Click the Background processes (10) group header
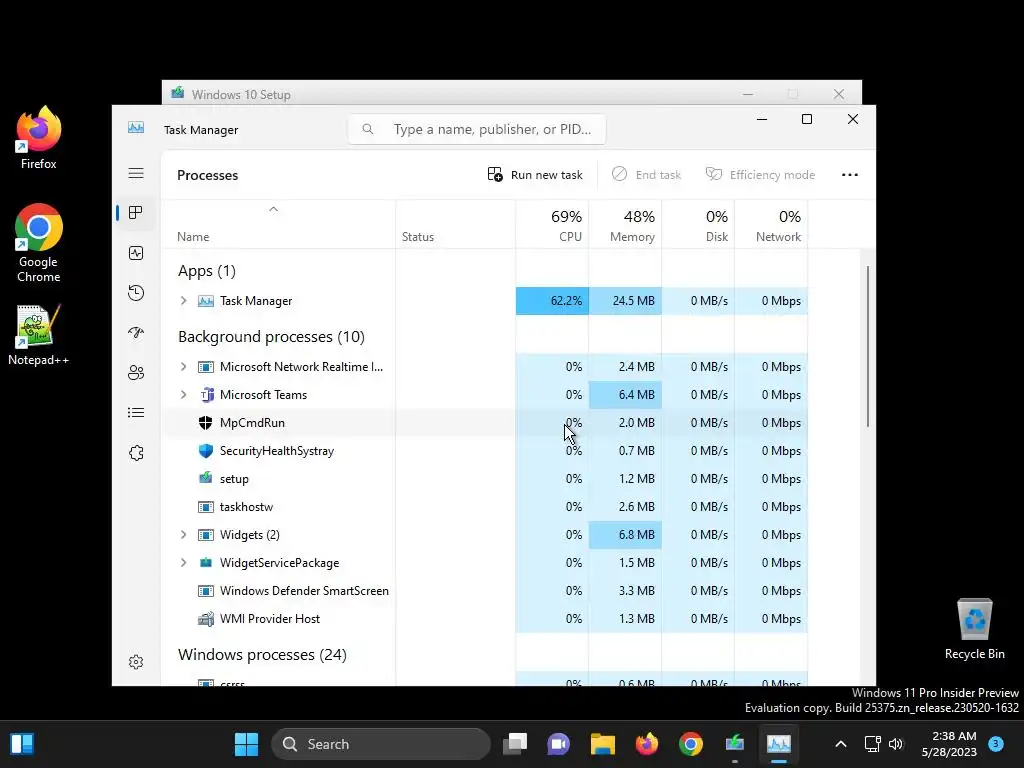This screenshot has width=1024, height=768. (x=271, y=336)
